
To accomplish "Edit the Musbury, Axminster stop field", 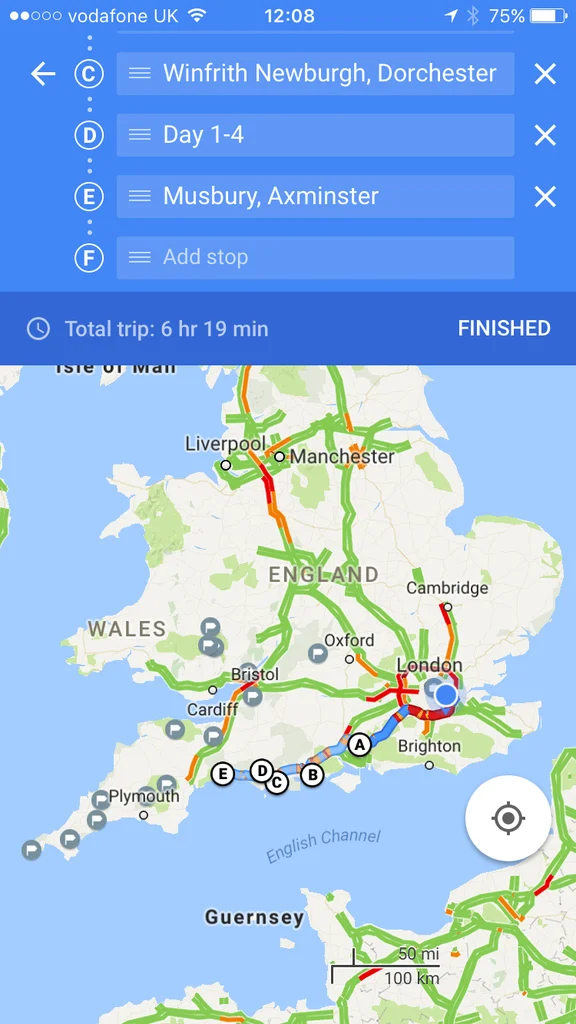I will coord(315,197).
